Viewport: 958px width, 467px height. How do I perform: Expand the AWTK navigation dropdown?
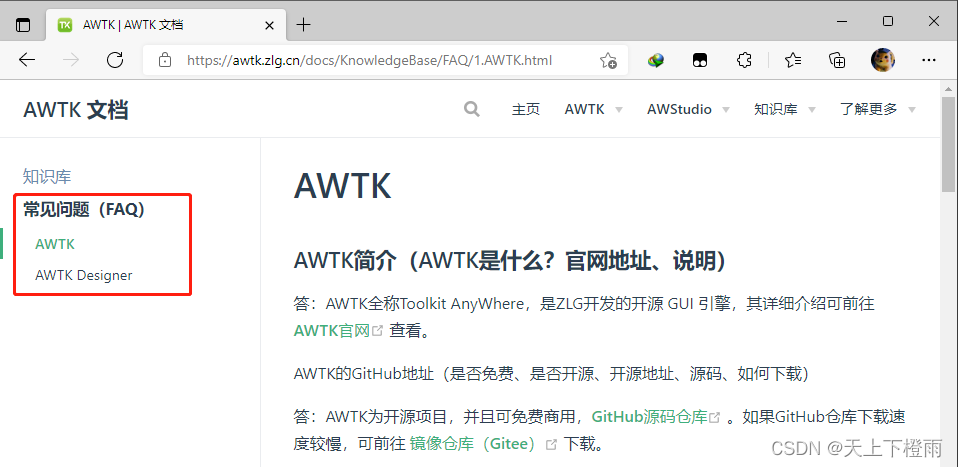click(x=593, y=109)
